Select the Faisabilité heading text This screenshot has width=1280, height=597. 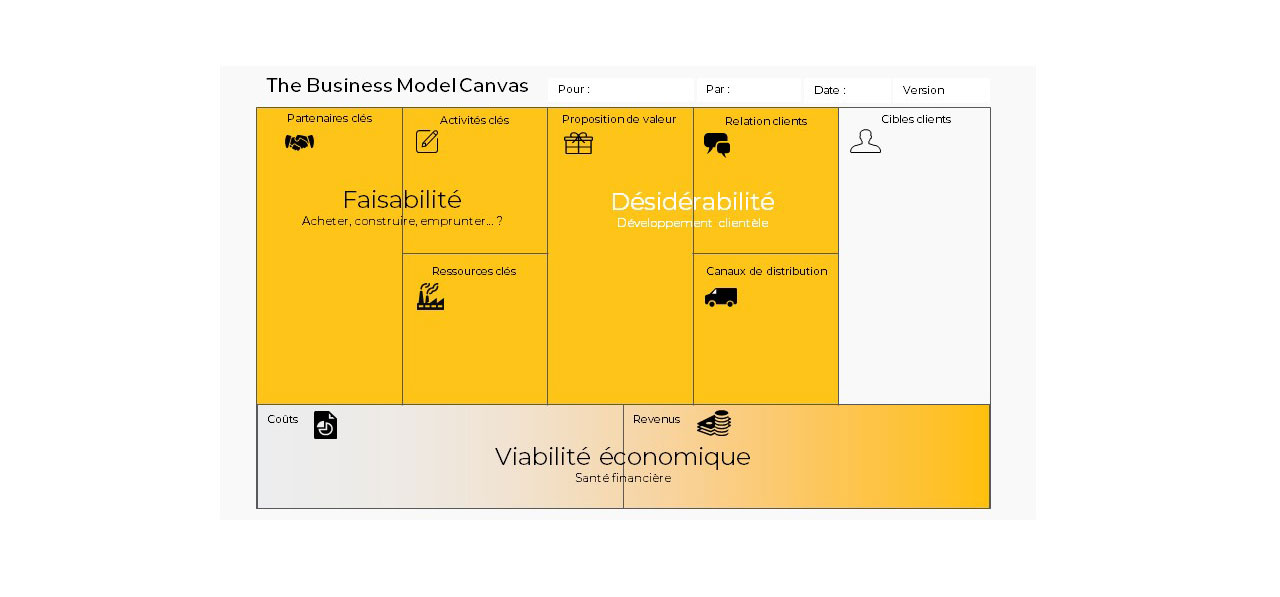402,200
